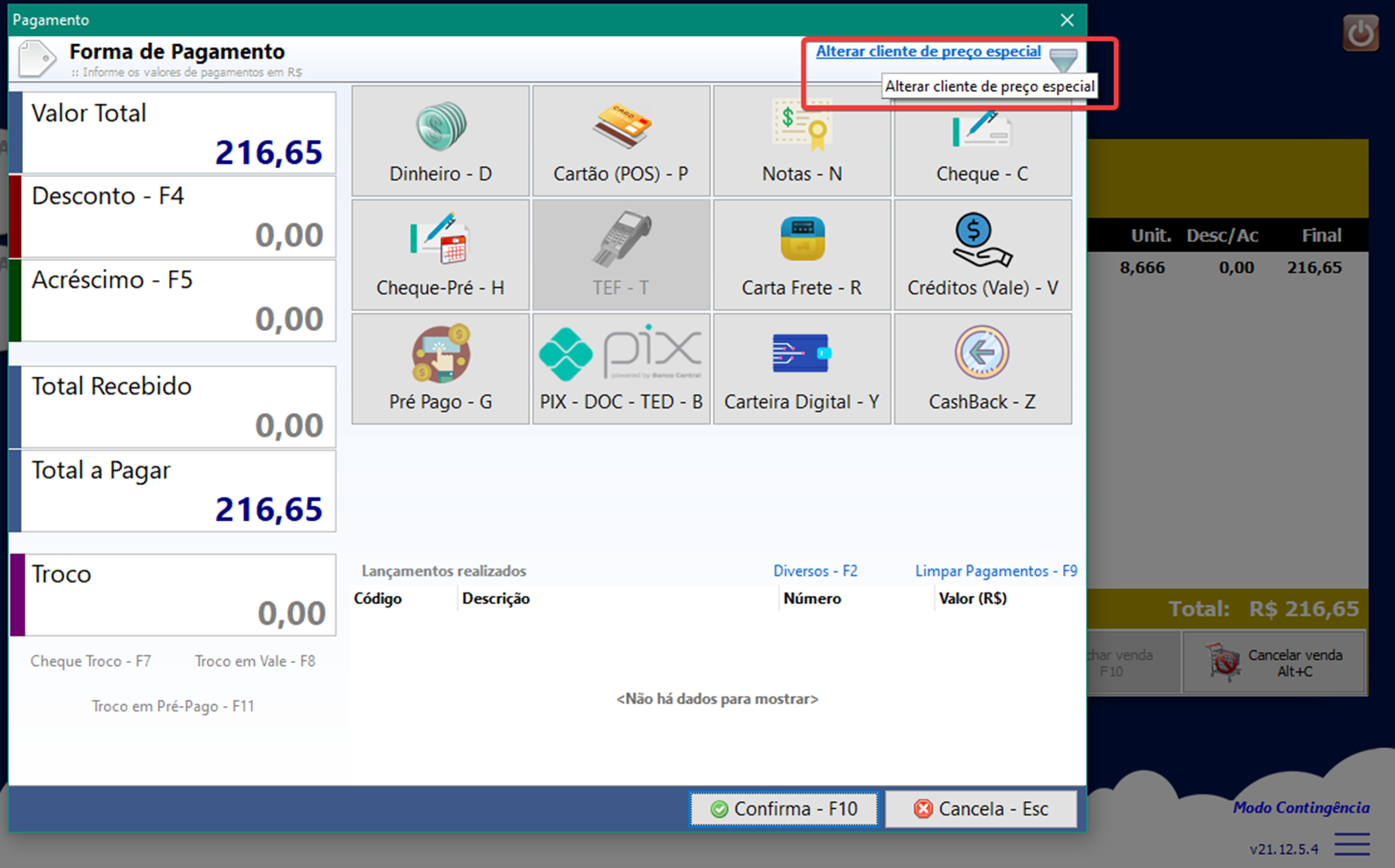Select Créditos (Vale) - V payment
Screen dimensions: 1395x868
click(x=983, y=255)
